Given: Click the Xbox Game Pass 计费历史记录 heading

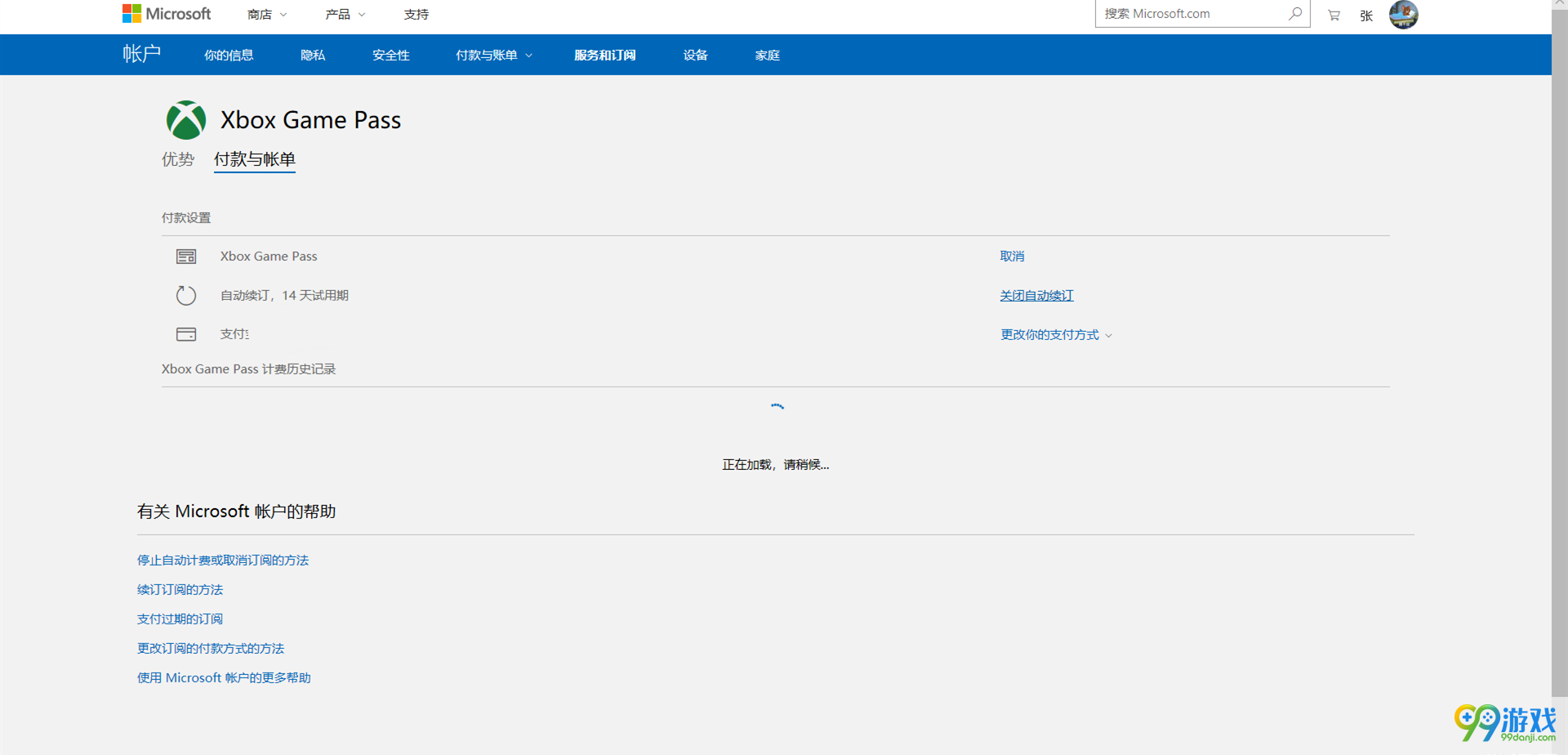Looking at the screenshot, I should [248, 369].
